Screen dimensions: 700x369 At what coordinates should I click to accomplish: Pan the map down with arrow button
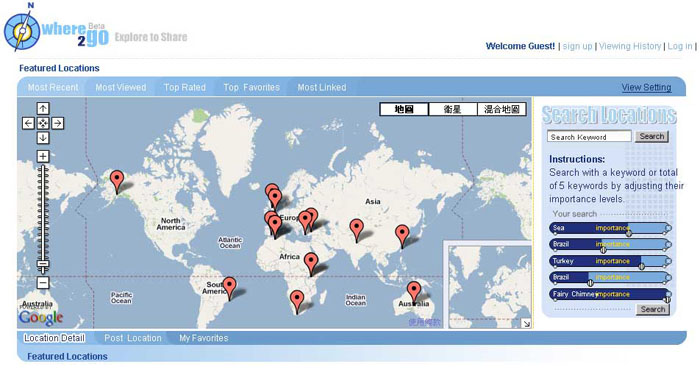coord(43,138)
